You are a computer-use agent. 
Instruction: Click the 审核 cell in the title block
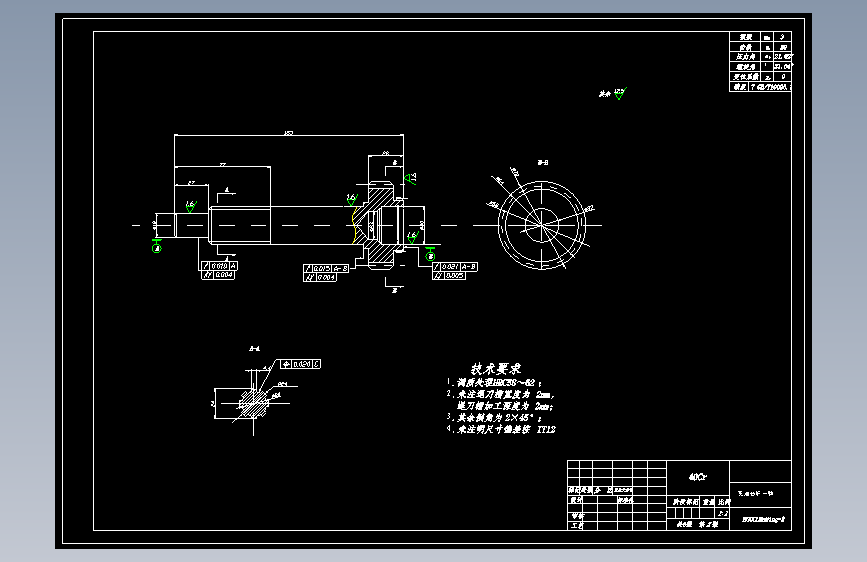click(x=577, y=516)
